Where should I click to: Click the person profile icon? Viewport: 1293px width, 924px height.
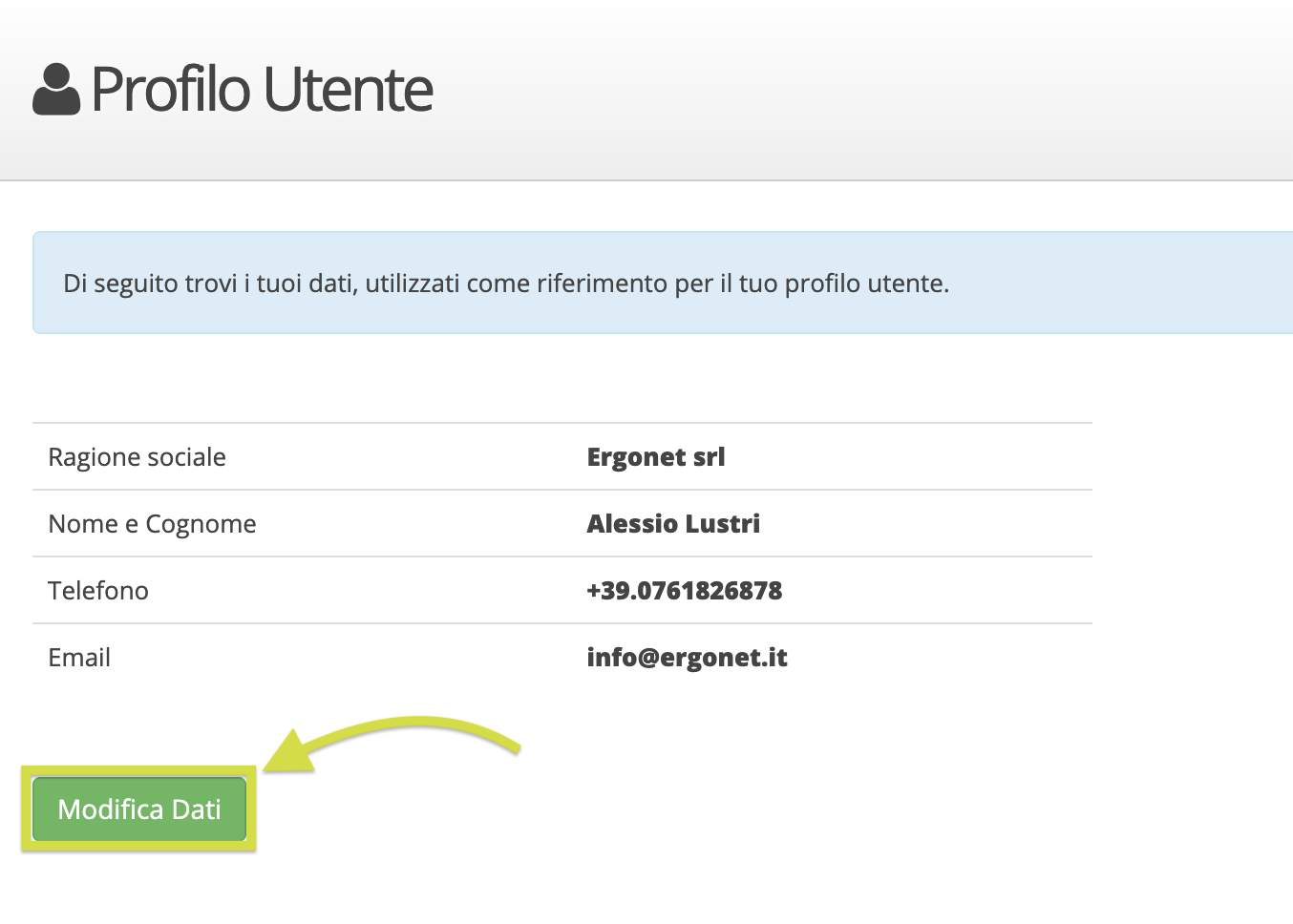tap(55, 89)
